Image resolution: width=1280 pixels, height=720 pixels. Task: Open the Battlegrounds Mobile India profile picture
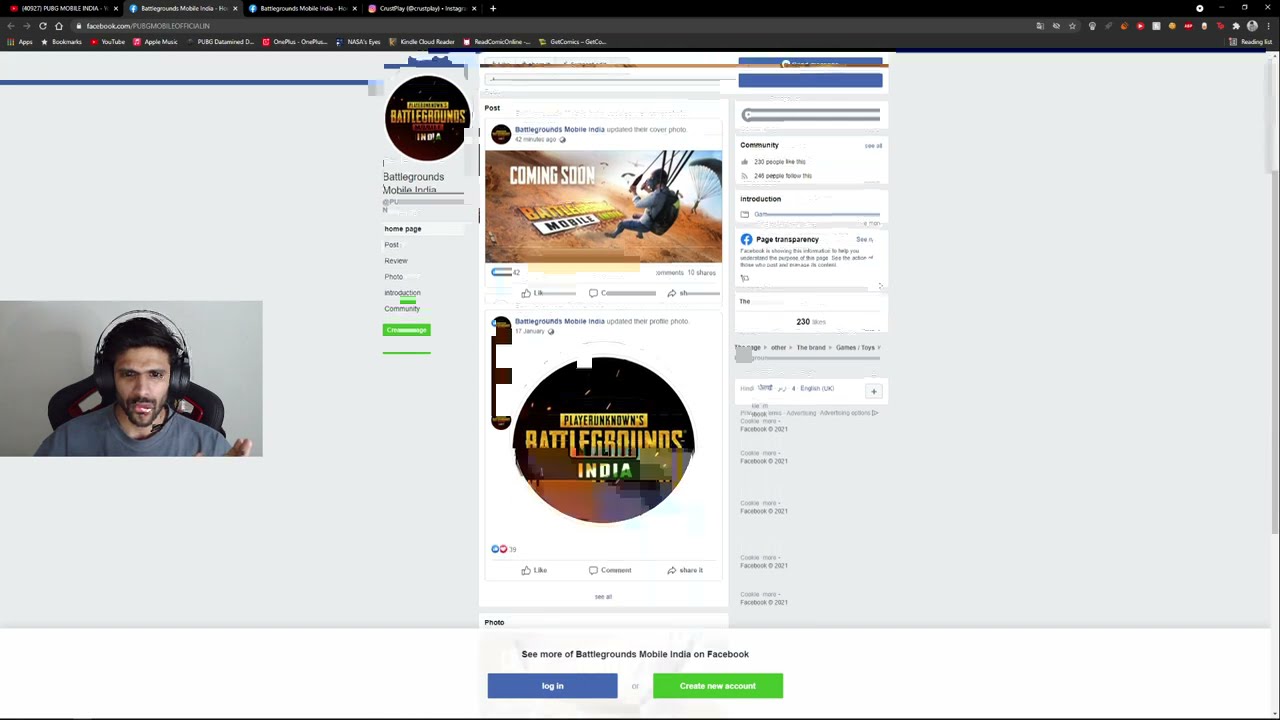click(427, 118)
